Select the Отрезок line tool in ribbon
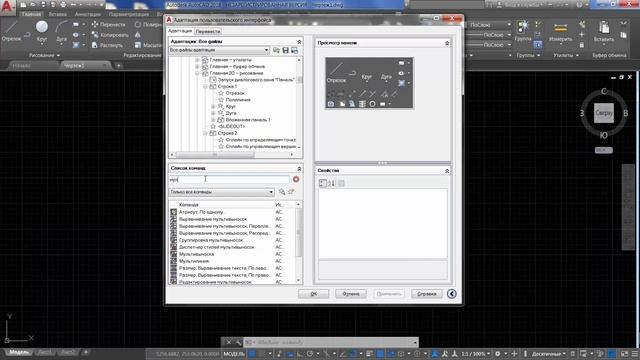Viewport: 640px width, 360px height. pos(11,31)
